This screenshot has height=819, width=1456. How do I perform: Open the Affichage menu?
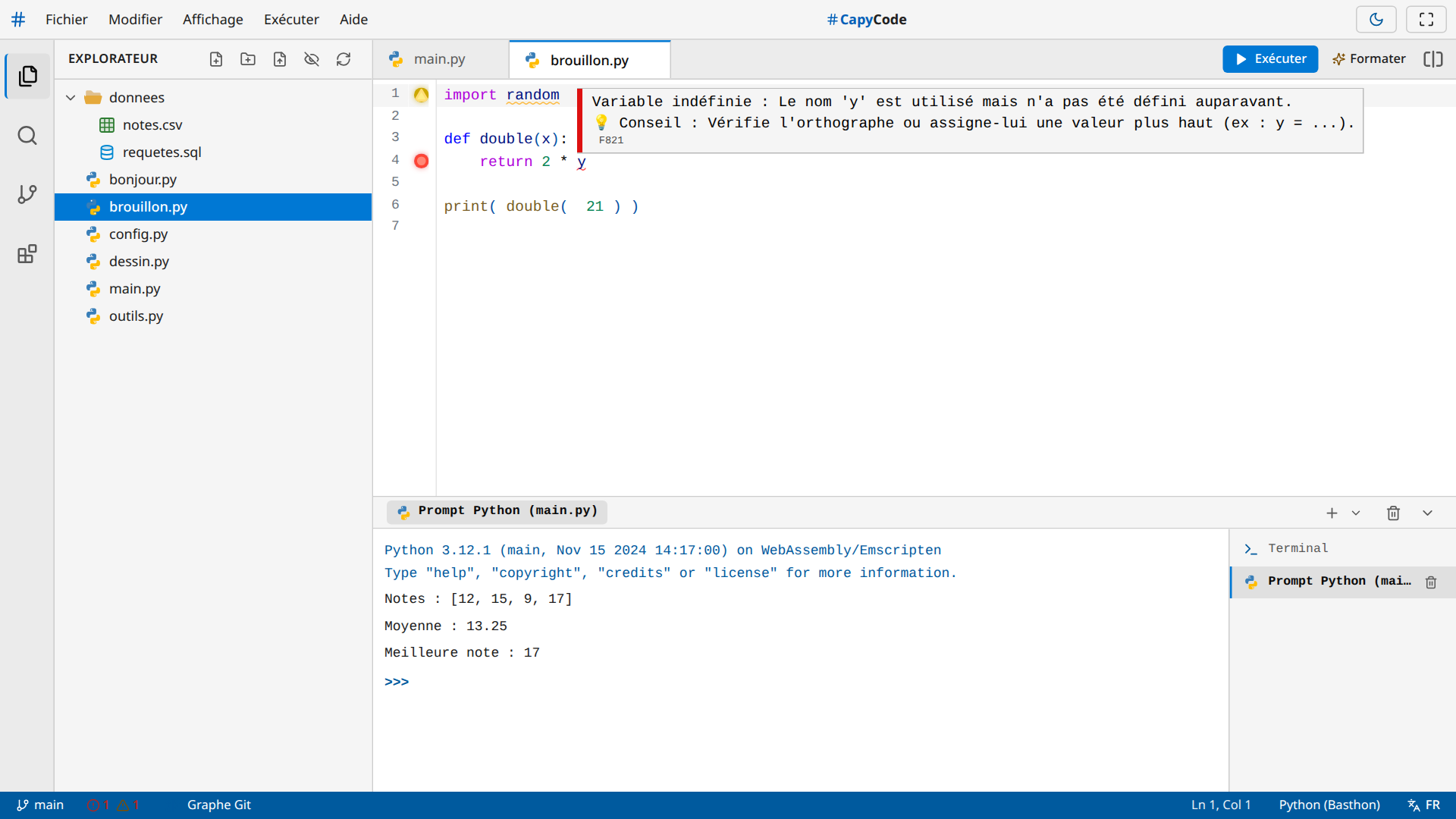(x=213, y=20)
